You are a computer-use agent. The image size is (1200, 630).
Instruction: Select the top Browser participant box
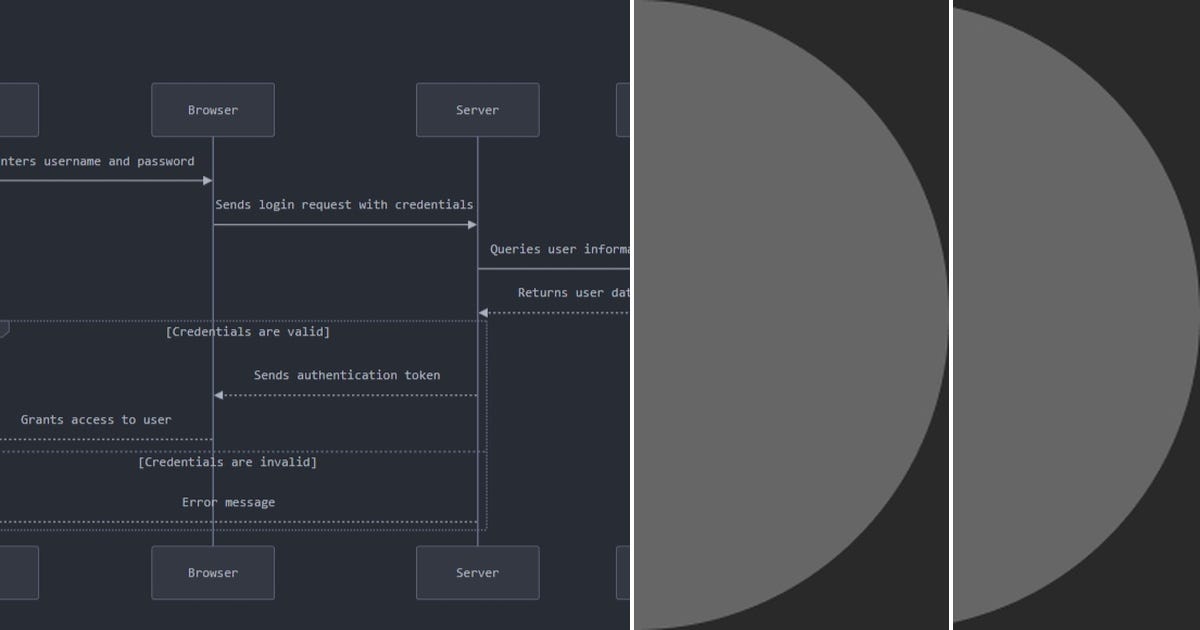(212, 110)
